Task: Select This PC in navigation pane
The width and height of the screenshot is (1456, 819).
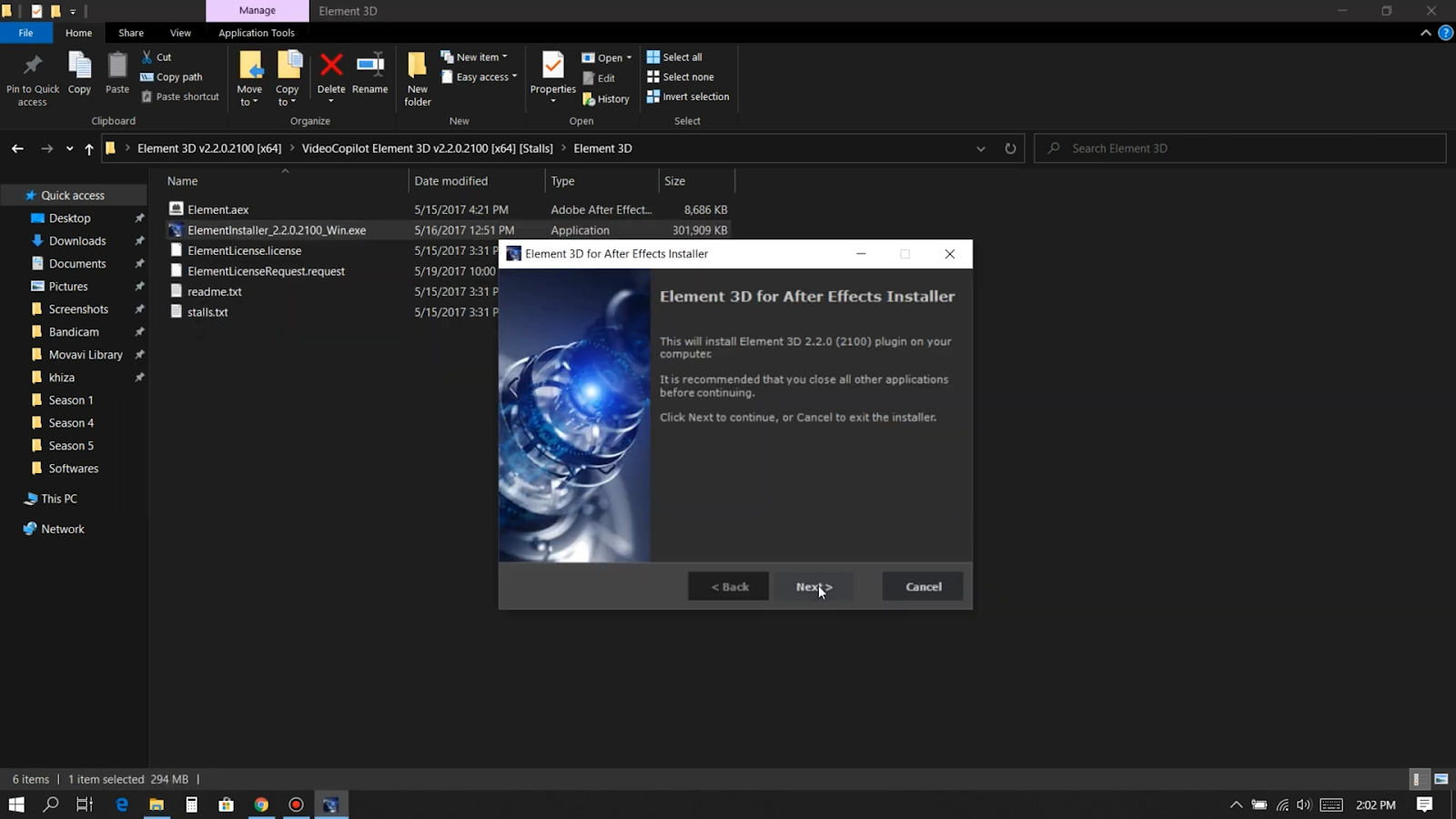Action: pyautogui.click(x=58, y=499)
